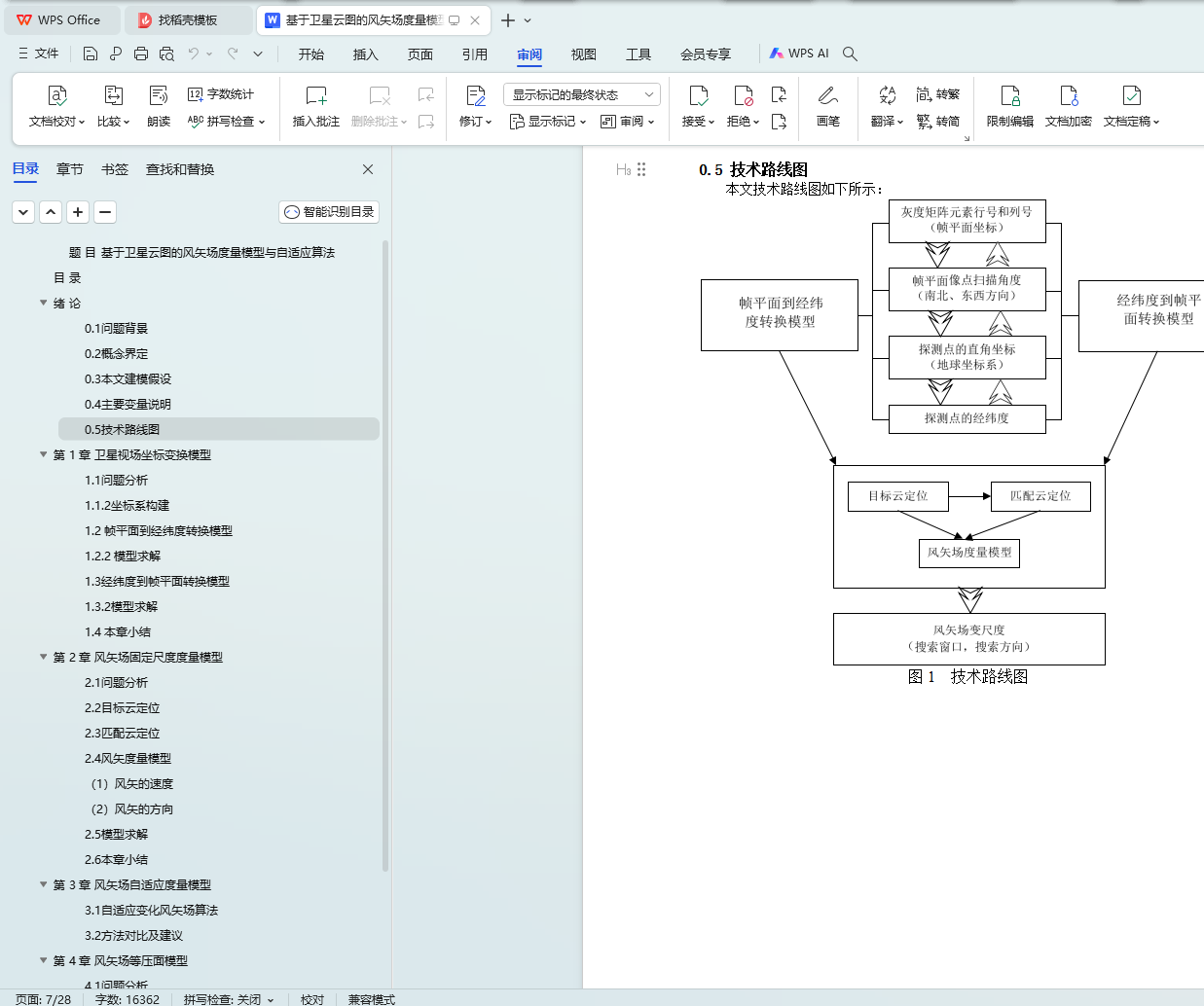1204x1006 pixels.
Task: Collapse 第 3 章 风矢场自适应度量模型
Action: point(43,884)
